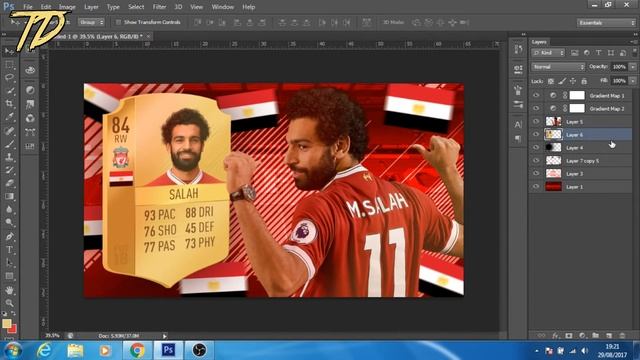This screenshot has width=640, height=360.
Task: Open the Kind filter dropdown
Action: tap(548, 53)
